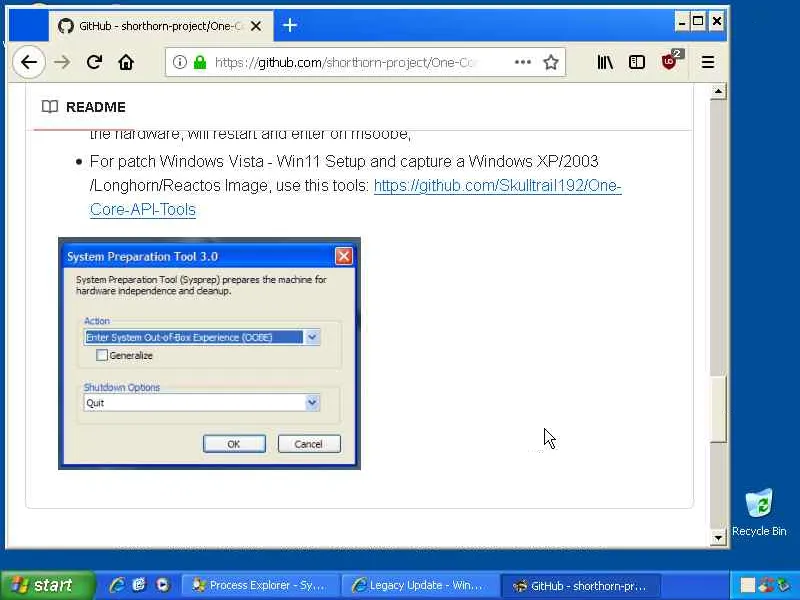
Task: Select the GitHub shorthorn-project browser tab
Action: point(161,26)
